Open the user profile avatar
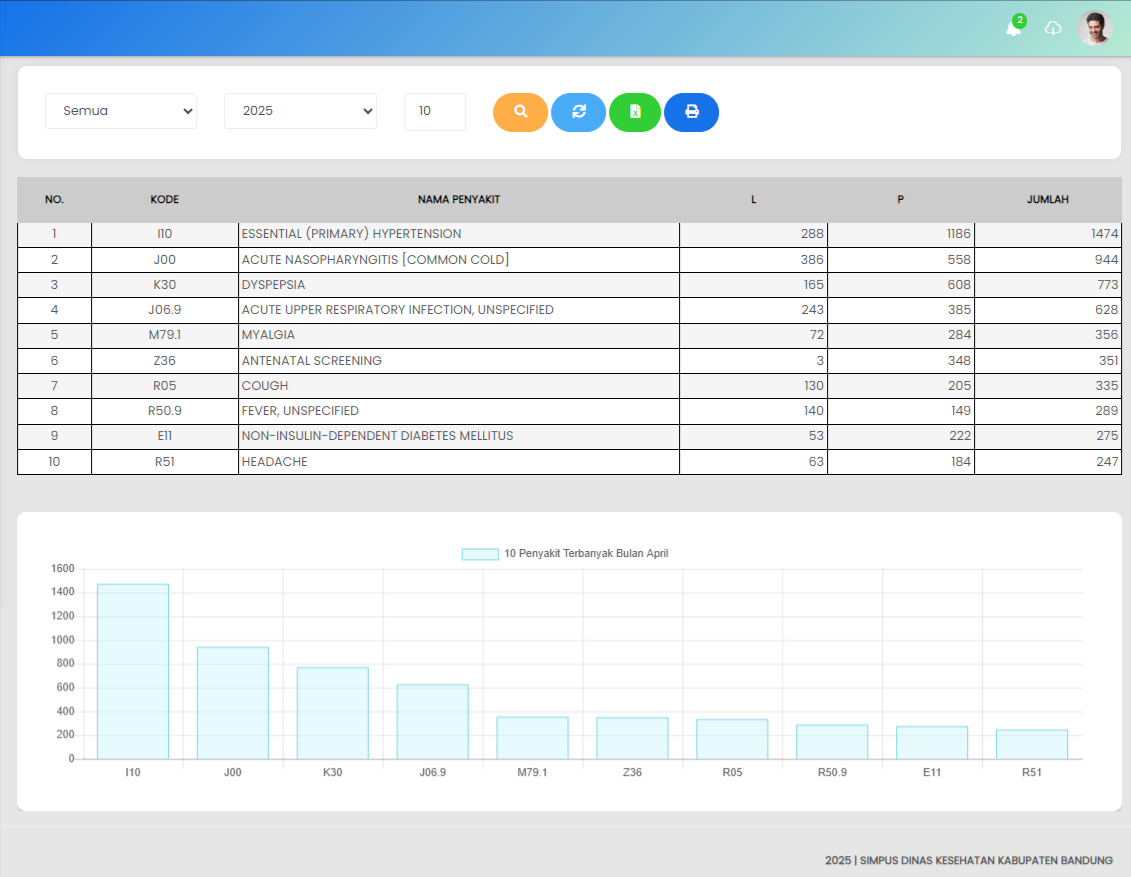The image size is (1131, 877). [x=1095, y=28]
